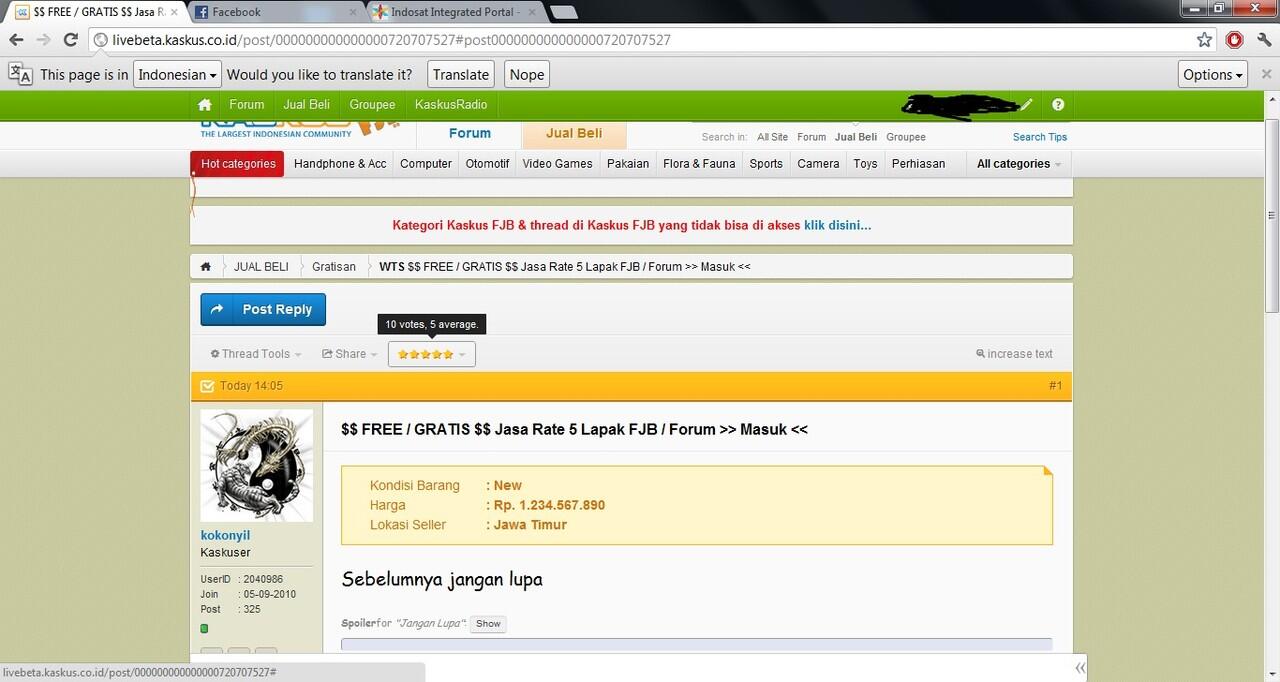
Task: Open the Toys category
Action: pyautogui.click(x=865, y=164)
